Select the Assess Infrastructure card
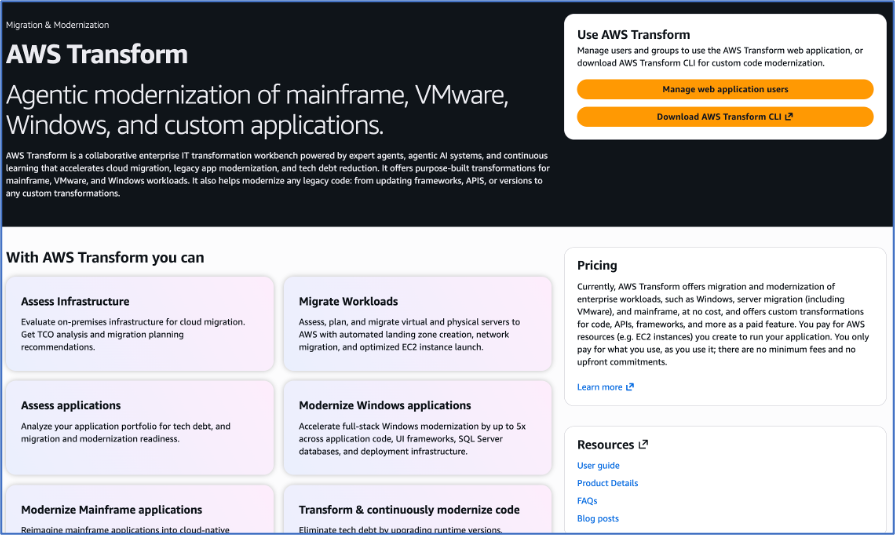 [x=140, y=324]
